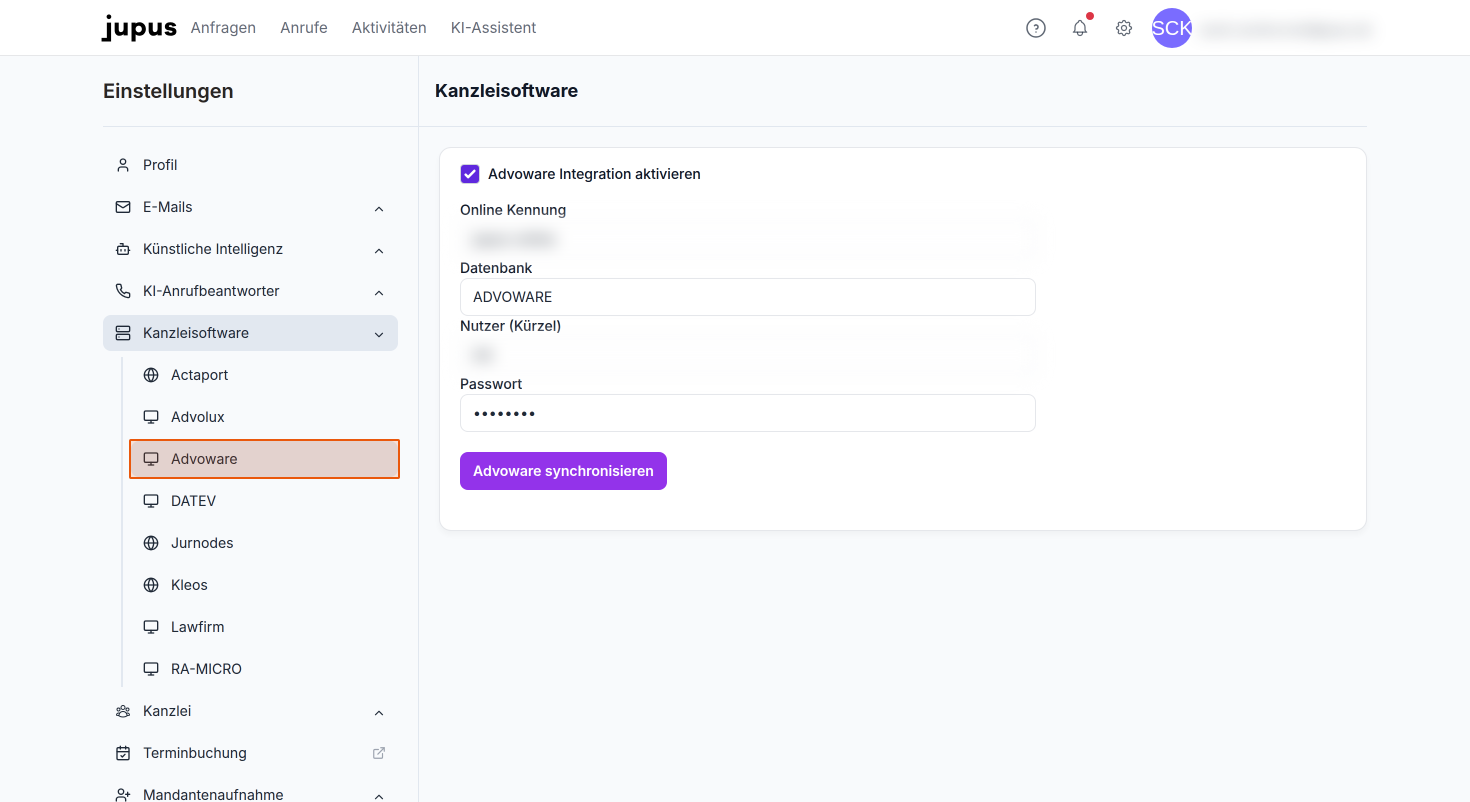
Task: Click the E-Mails envelope icon
Action: tap(123, 207)
